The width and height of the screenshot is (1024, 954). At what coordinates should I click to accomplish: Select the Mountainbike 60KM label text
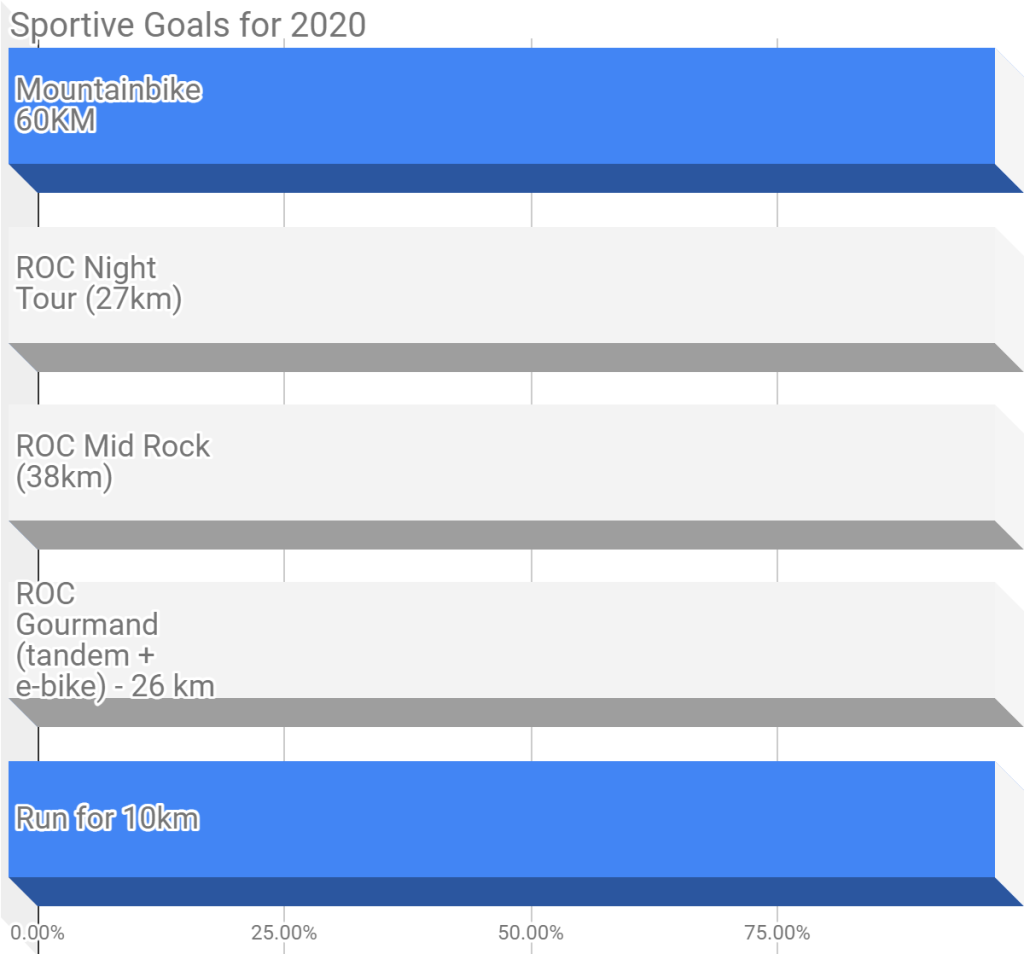click(108, 105)
